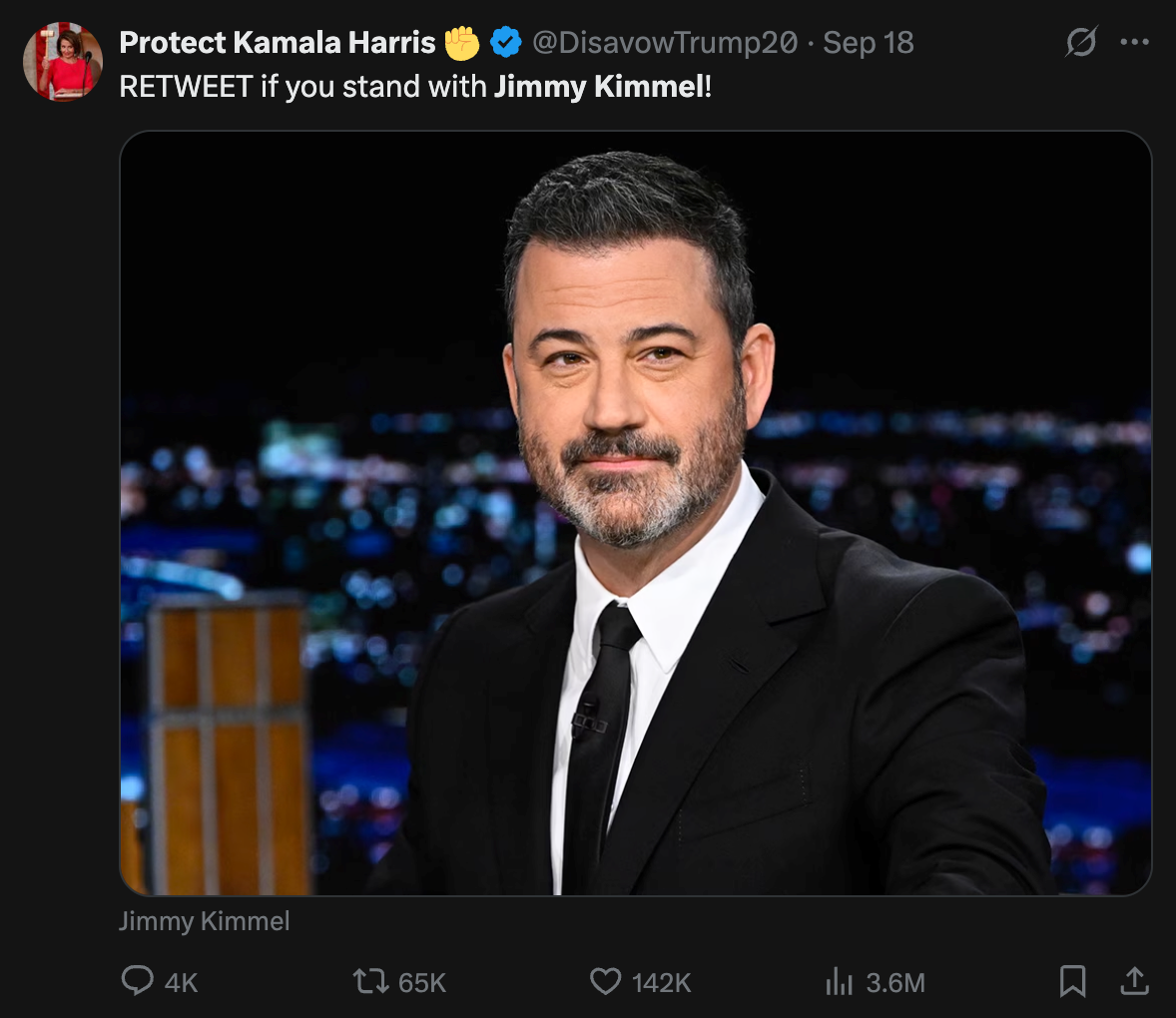Click the blue verified checkmark badge

tap(506, 43)
